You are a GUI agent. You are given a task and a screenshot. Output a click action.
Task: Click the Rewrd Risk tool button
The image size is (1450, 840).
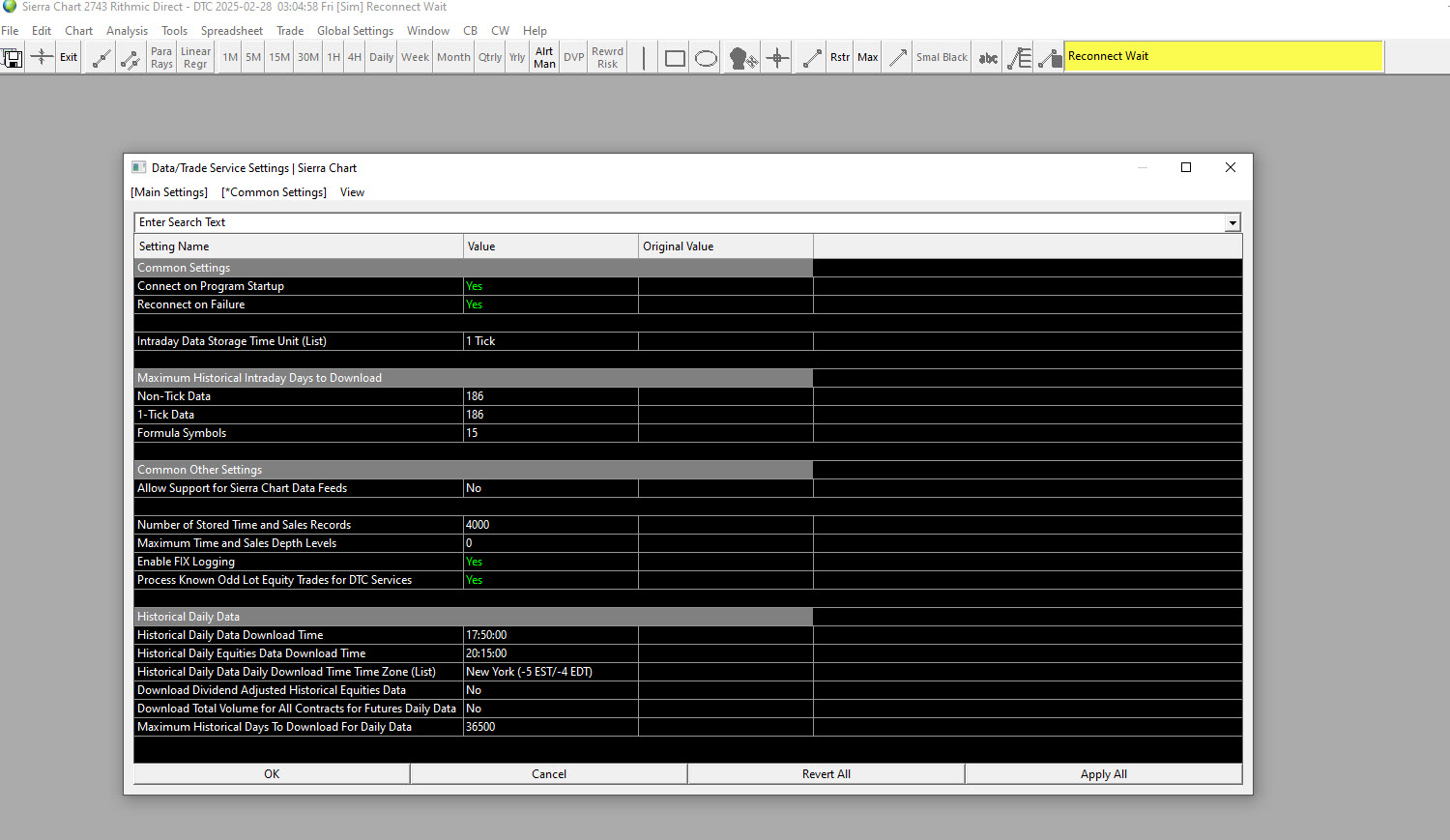pyautogui.click(x=607, y=58)
